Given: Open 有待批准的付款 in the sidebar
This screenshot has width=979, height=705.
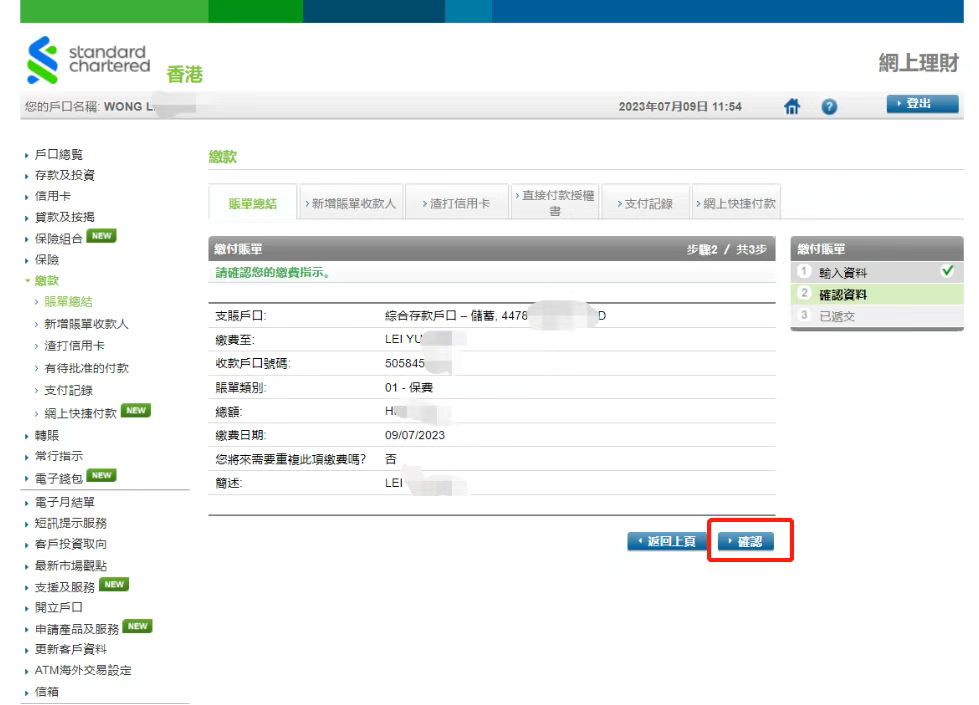Looking at the screenshot, I should coord(86,368).
